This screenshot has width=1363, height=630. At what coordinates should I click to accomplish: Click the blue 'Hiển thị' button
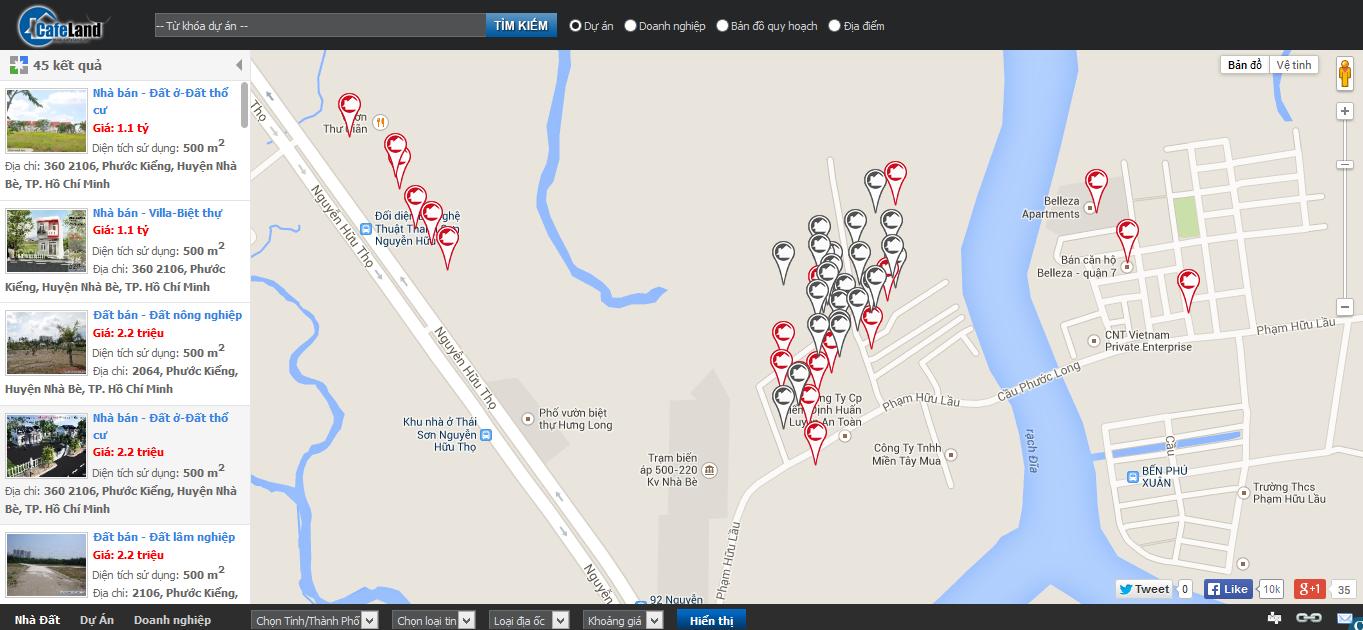point(711,620)
